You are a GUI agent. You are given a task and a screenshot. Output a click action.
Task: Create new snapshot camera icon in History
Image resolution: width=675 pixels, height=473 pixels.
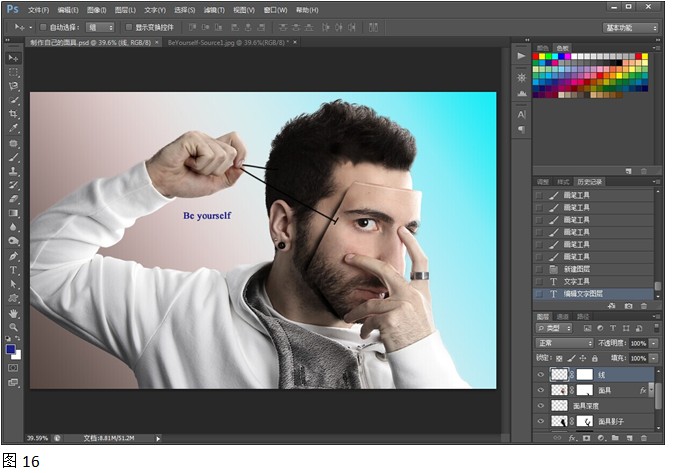coord(629,306)
